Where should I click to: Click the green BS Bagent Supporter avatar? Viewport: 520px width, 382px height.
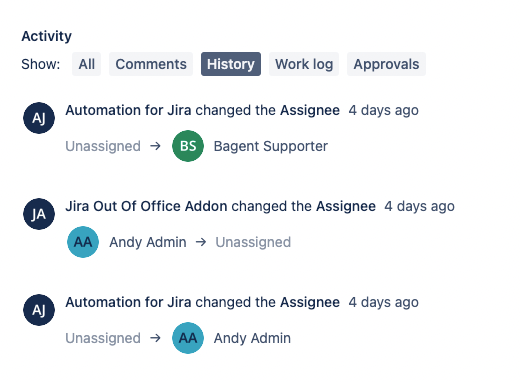point(188,146)
